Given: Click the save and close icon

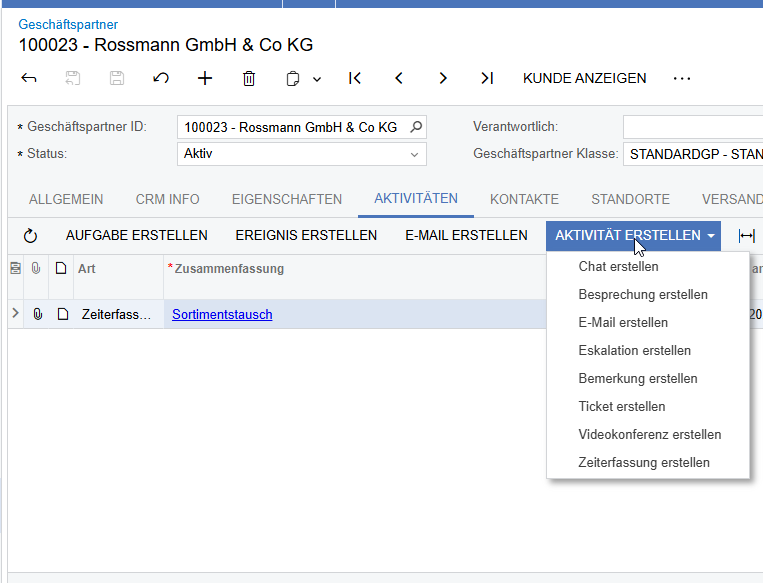Looking at the screenshot, I should [x=73, y=78].
